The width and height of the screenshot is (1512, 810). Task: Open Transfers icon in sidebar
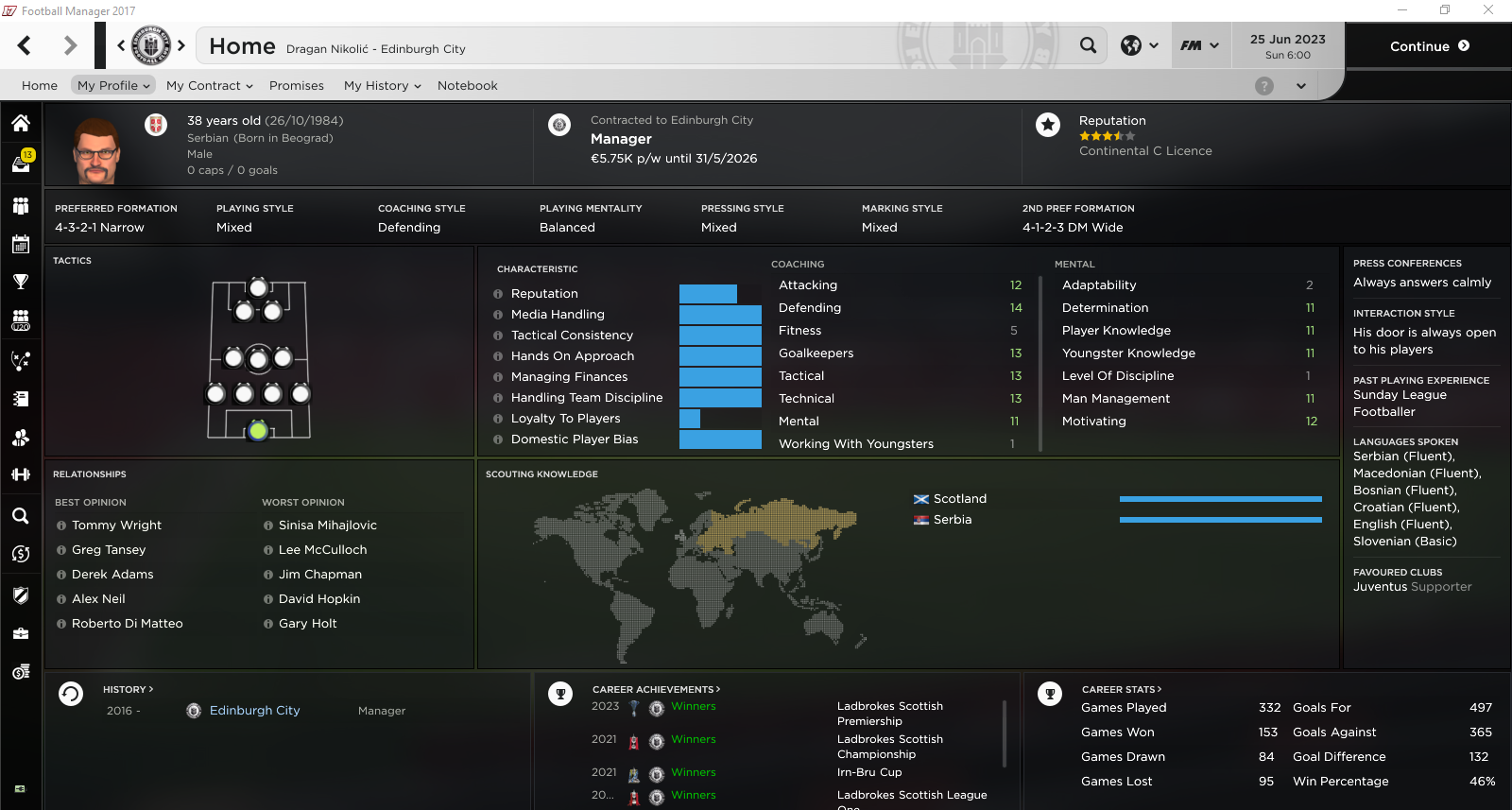21,554
